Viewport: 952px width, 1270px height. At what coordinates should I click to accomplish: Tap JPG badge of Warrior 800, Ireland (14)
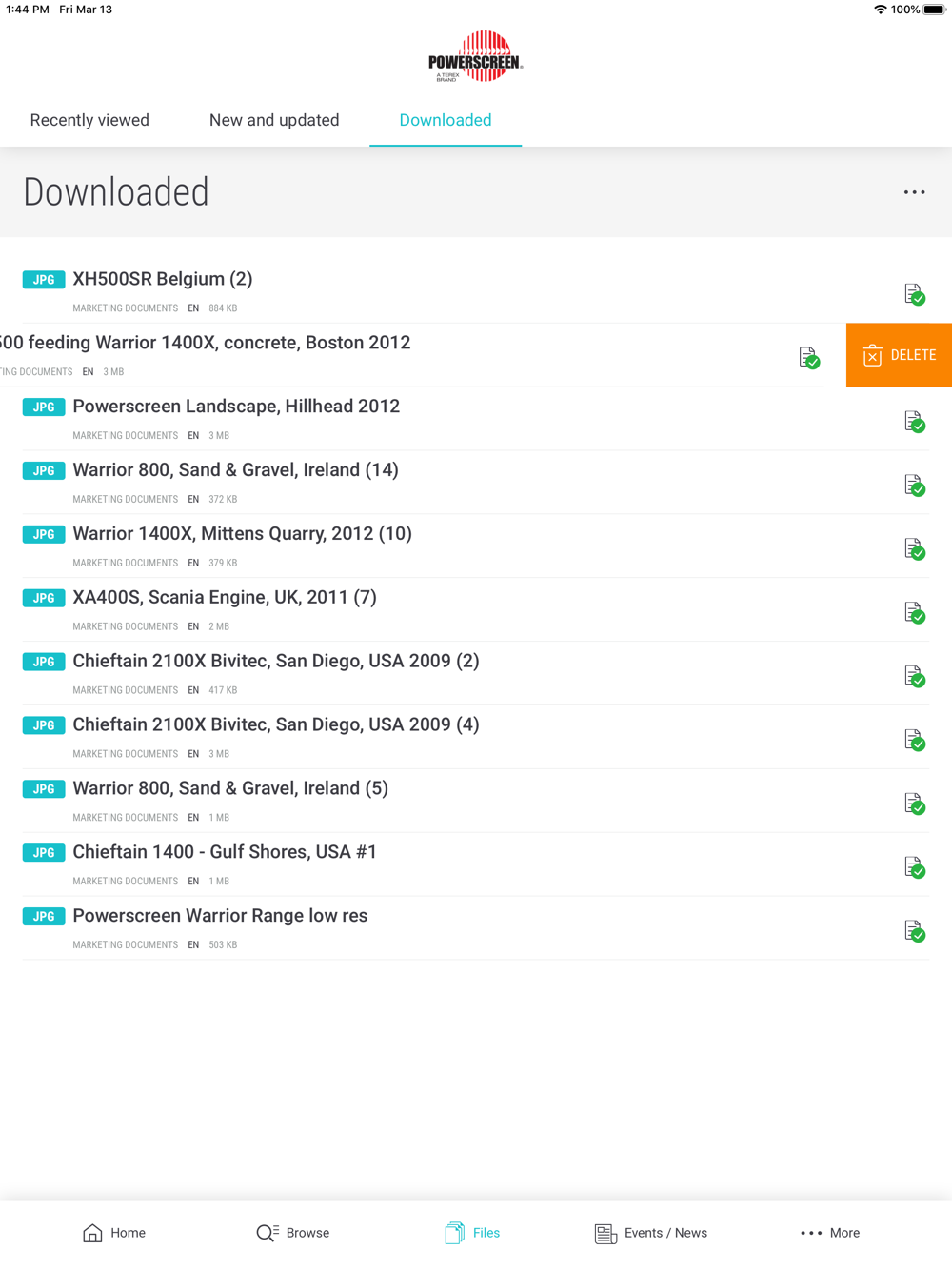click(x=44, y=471)
